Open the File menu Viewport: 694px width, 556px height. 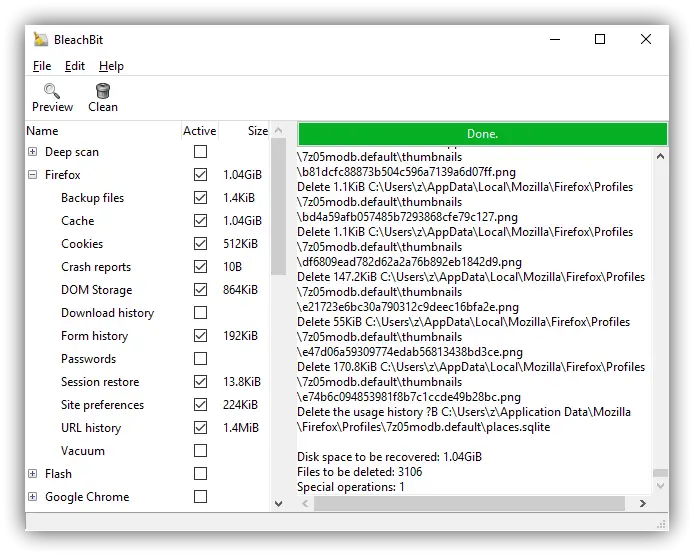tap(42, 66)
